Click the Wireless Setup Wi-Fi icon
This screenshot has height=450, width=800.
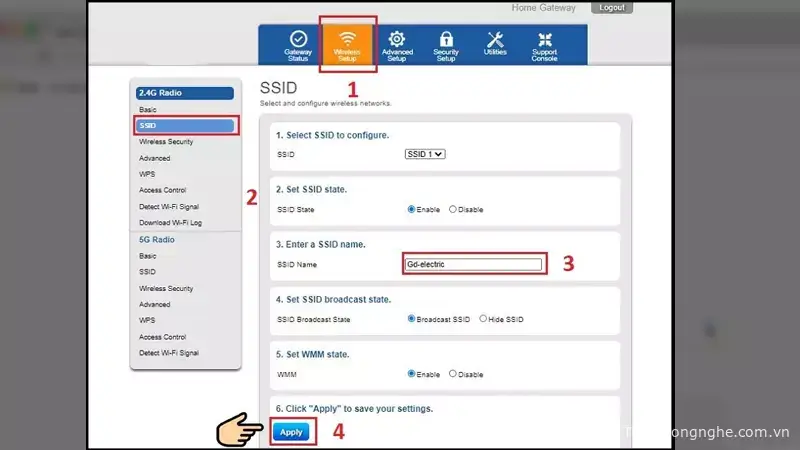pos(348,40)
